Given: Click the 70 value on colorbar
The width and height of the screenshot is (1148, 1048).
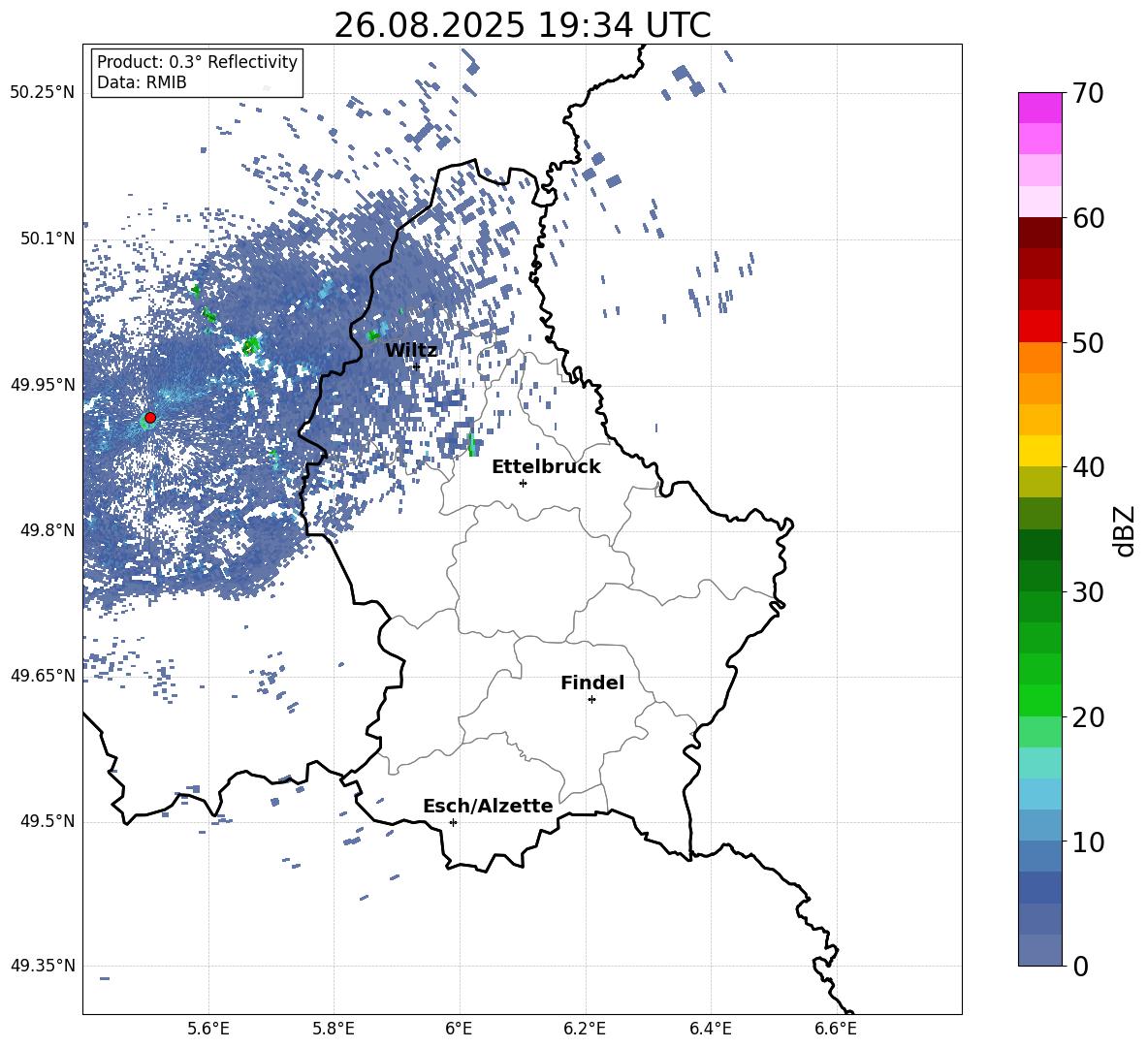Looking at the screenshot, I should (1088, 93).
